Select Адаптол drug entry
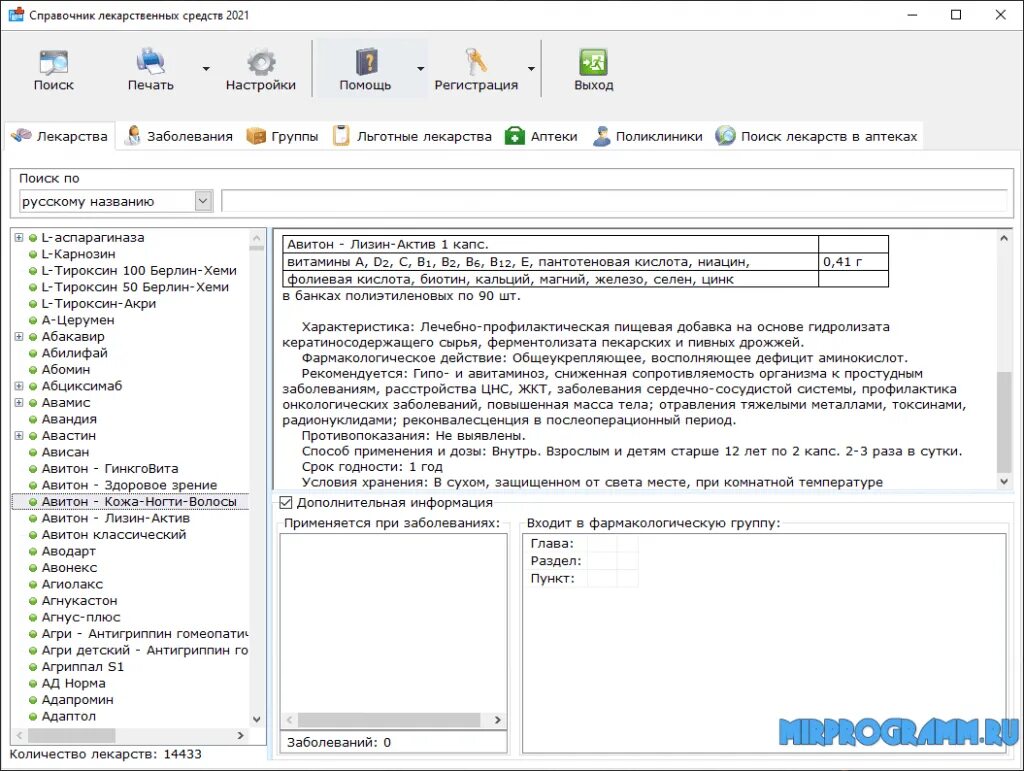The image size is (1024, 771). [x=69, y=716]
